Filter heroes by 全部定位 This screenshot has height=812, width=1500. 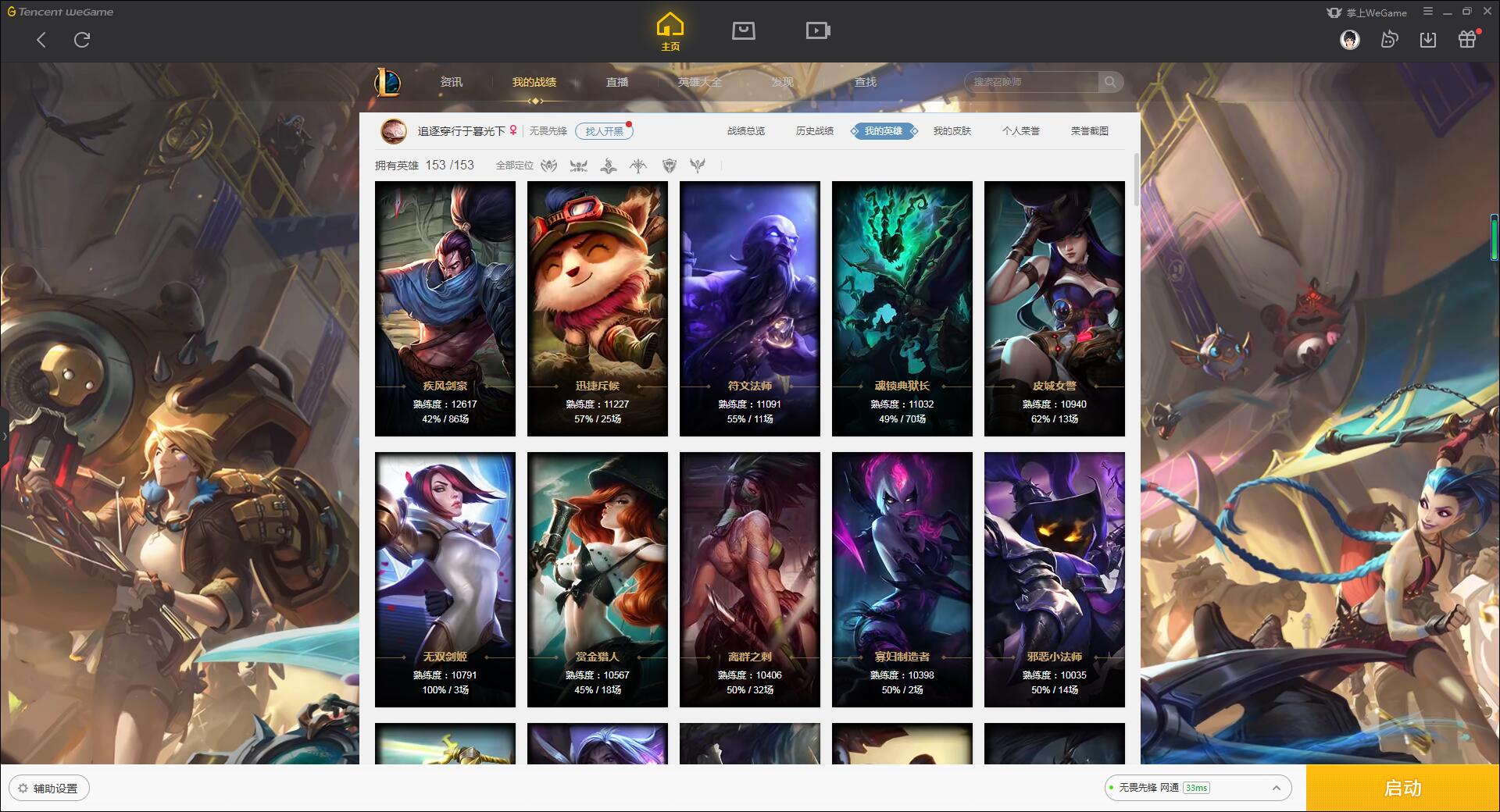point(514,166)
